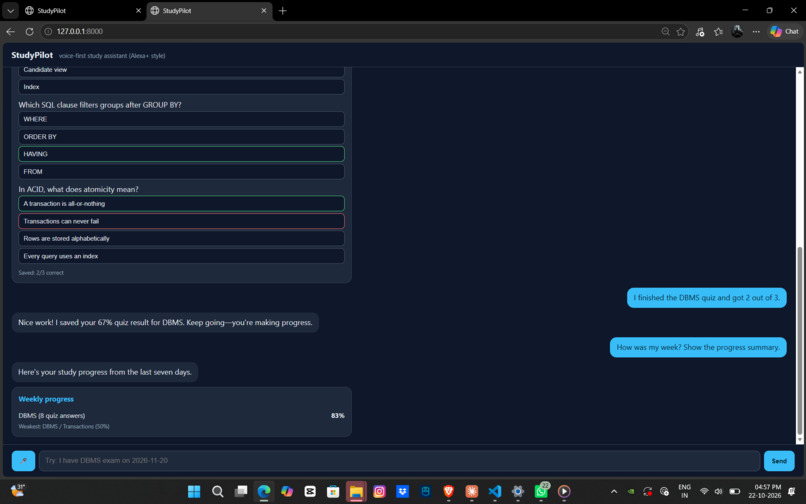
Task: Click the scrollbar down arrow
Action: point(799,440)
